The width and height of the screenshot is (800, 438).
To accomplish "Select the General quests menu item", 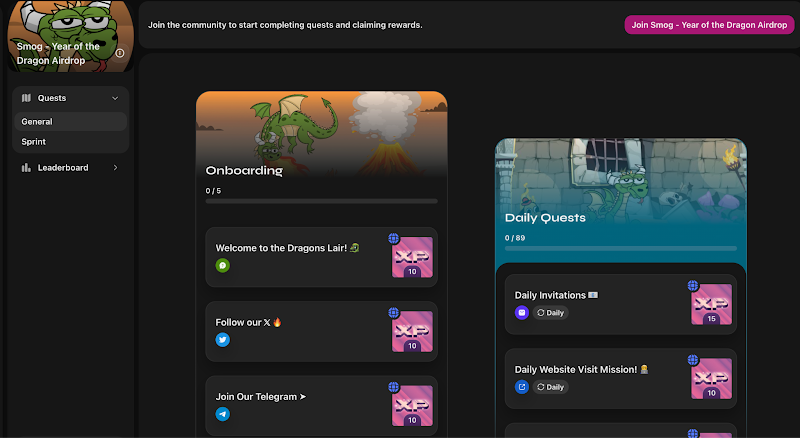I will click(x=70, y=121).
